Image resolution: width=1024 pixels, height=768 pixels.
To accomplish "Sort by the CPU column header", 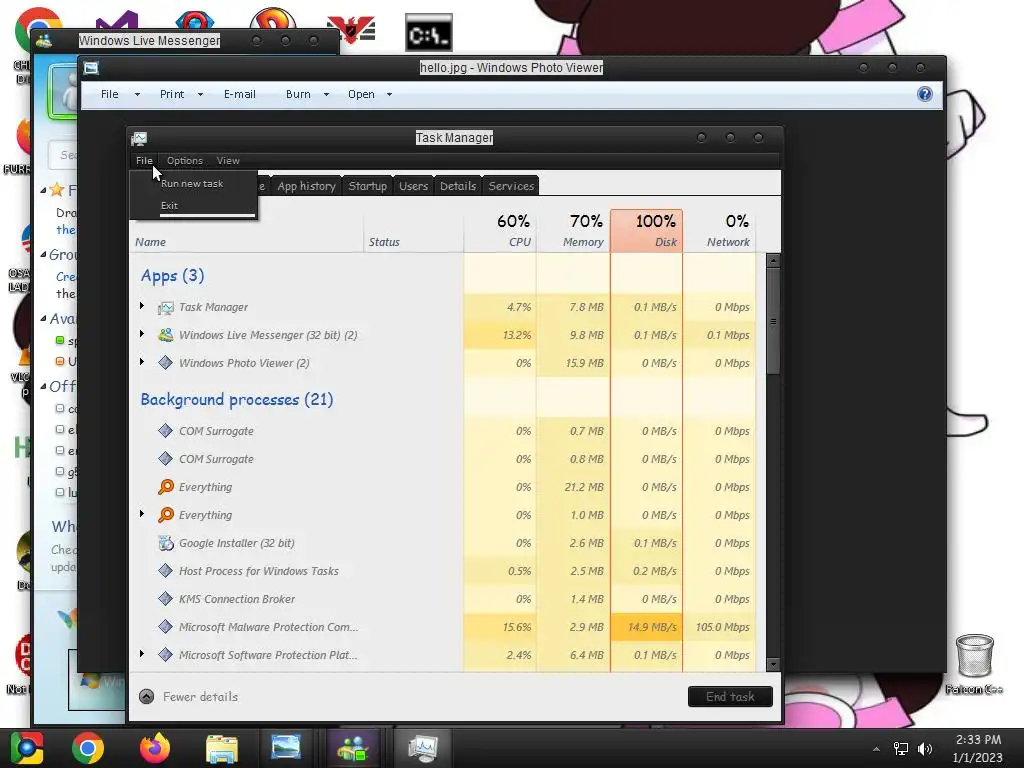I will click(x=500, y=231).
